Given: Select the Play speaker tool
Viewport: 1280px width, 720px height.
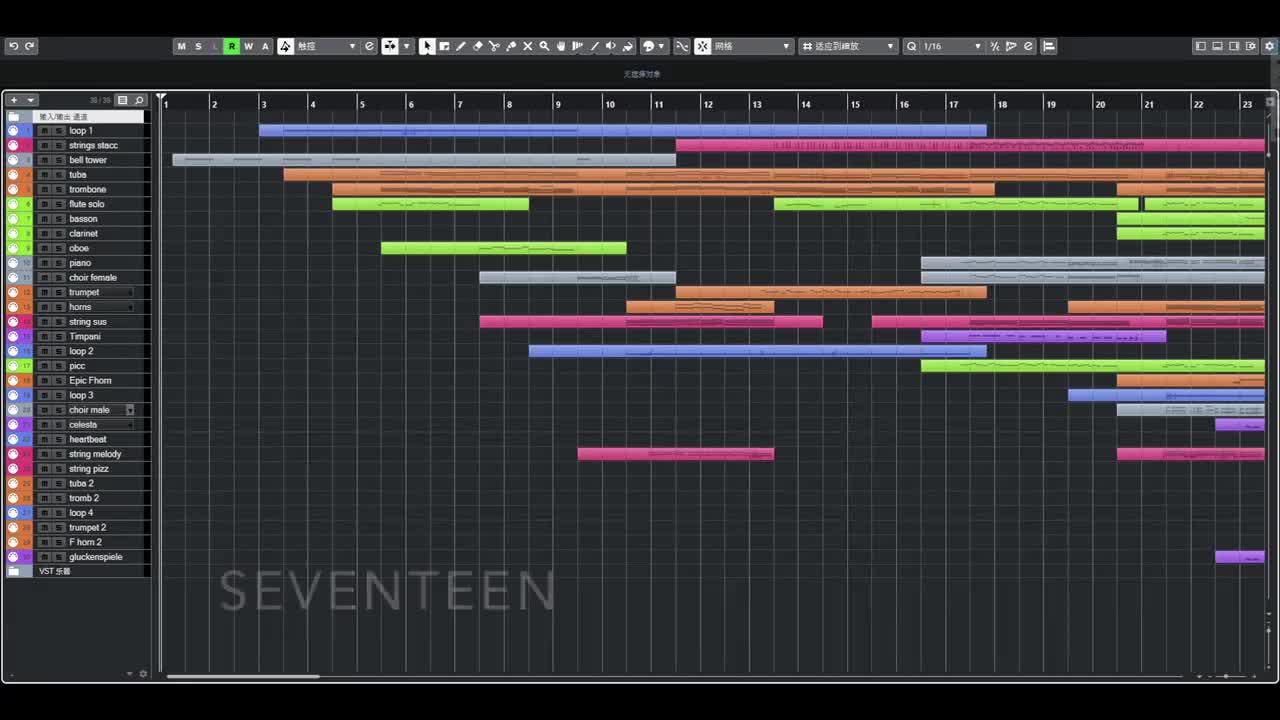Looking at the screenshot, I should (x=611, y=46).
